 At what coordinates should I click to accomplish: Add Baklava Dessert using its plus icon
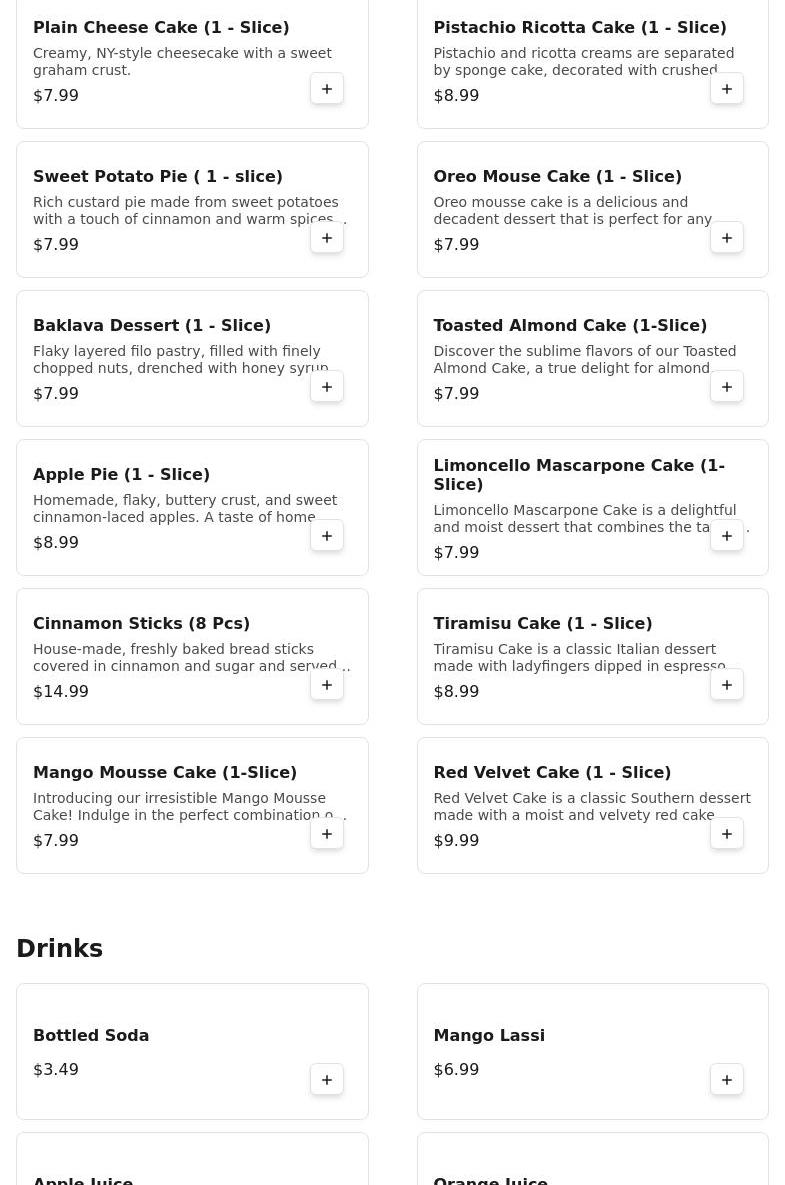(x=326, y=386)
